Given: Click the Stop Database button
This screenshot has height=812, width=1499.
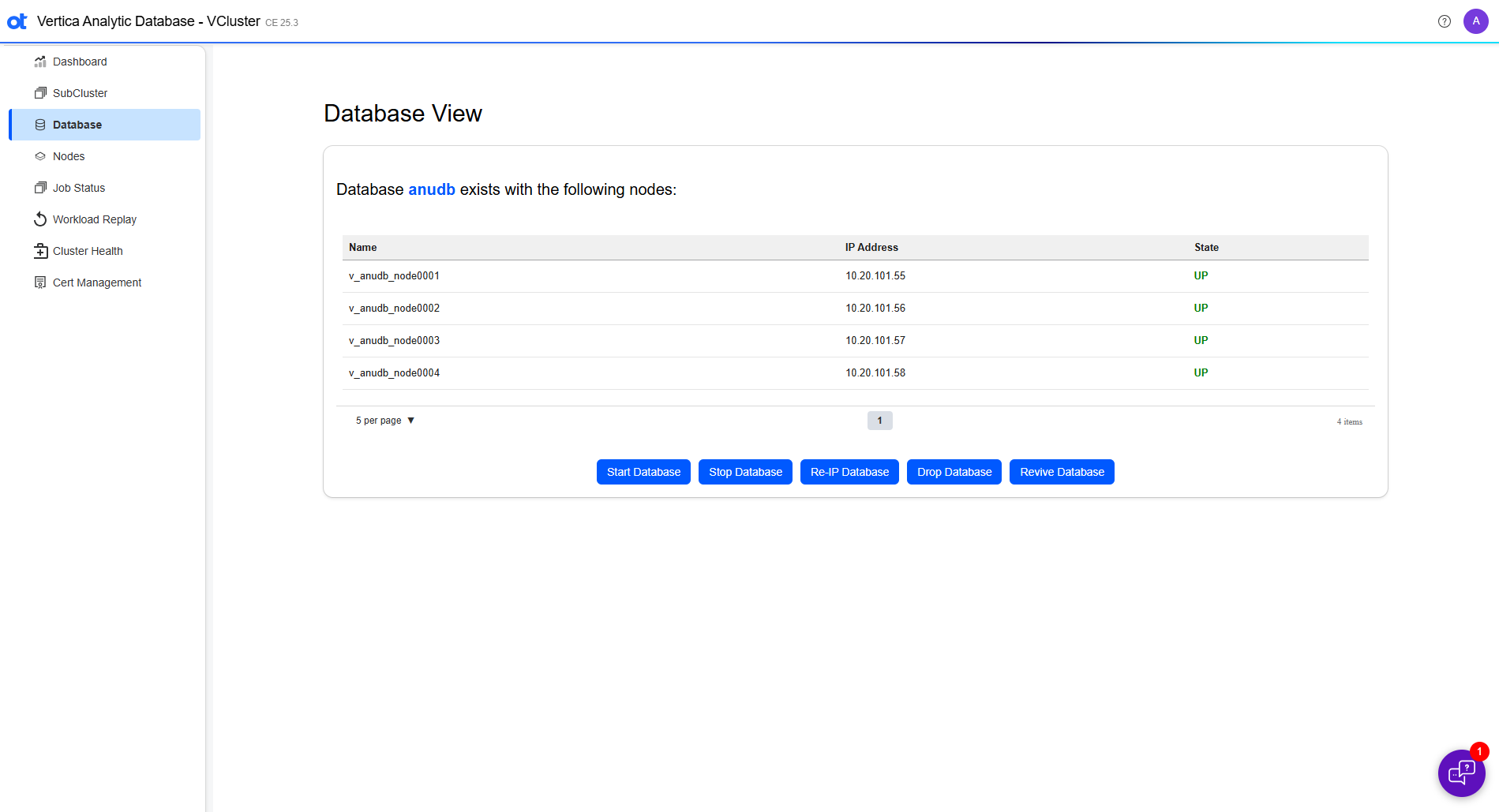Looking at the screenshot, I should click(745, 472).
